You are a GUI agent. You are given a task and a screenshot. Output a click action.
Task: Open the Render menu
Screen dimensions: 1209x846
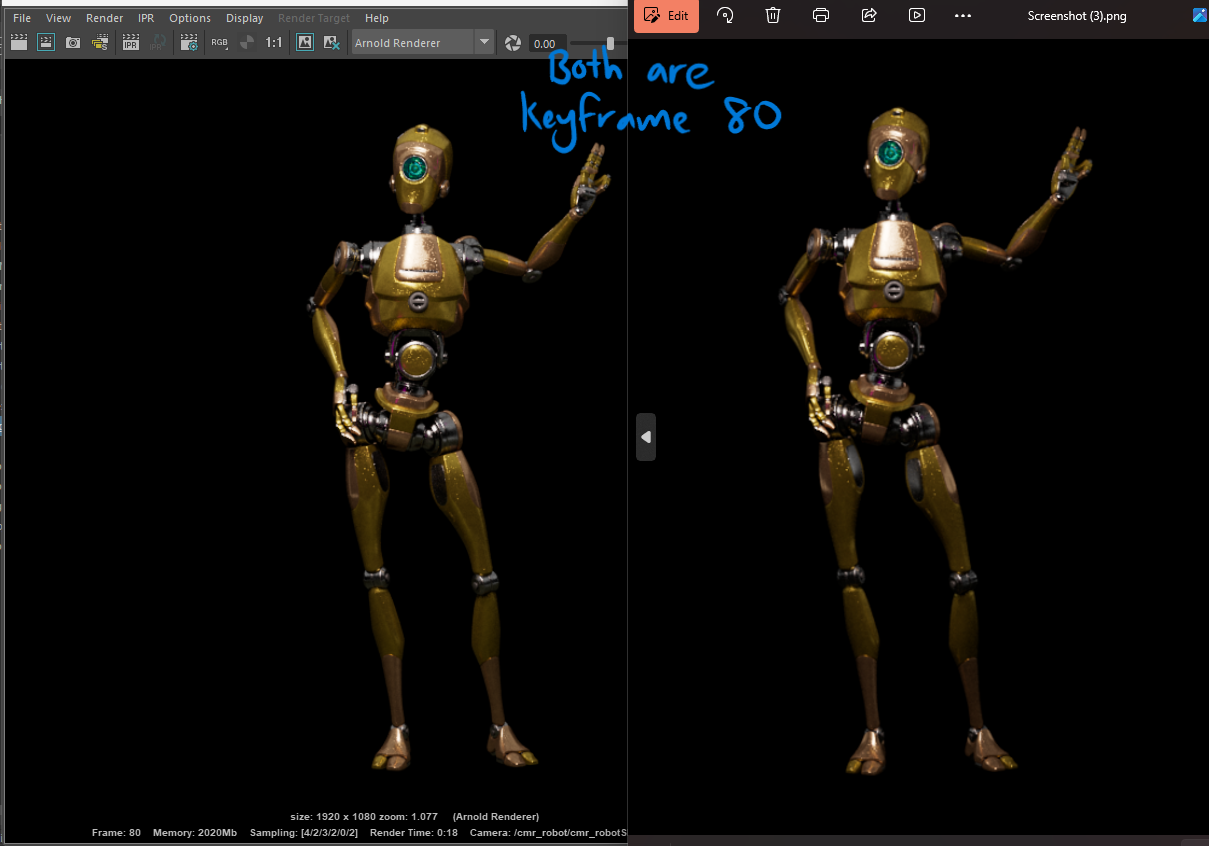(x=104, y=17)
